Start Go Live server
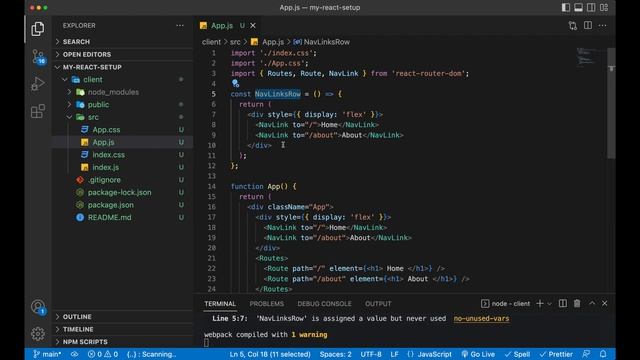This screenshot has height=360, width=640. pyautogui.click(x=478, y=354)
